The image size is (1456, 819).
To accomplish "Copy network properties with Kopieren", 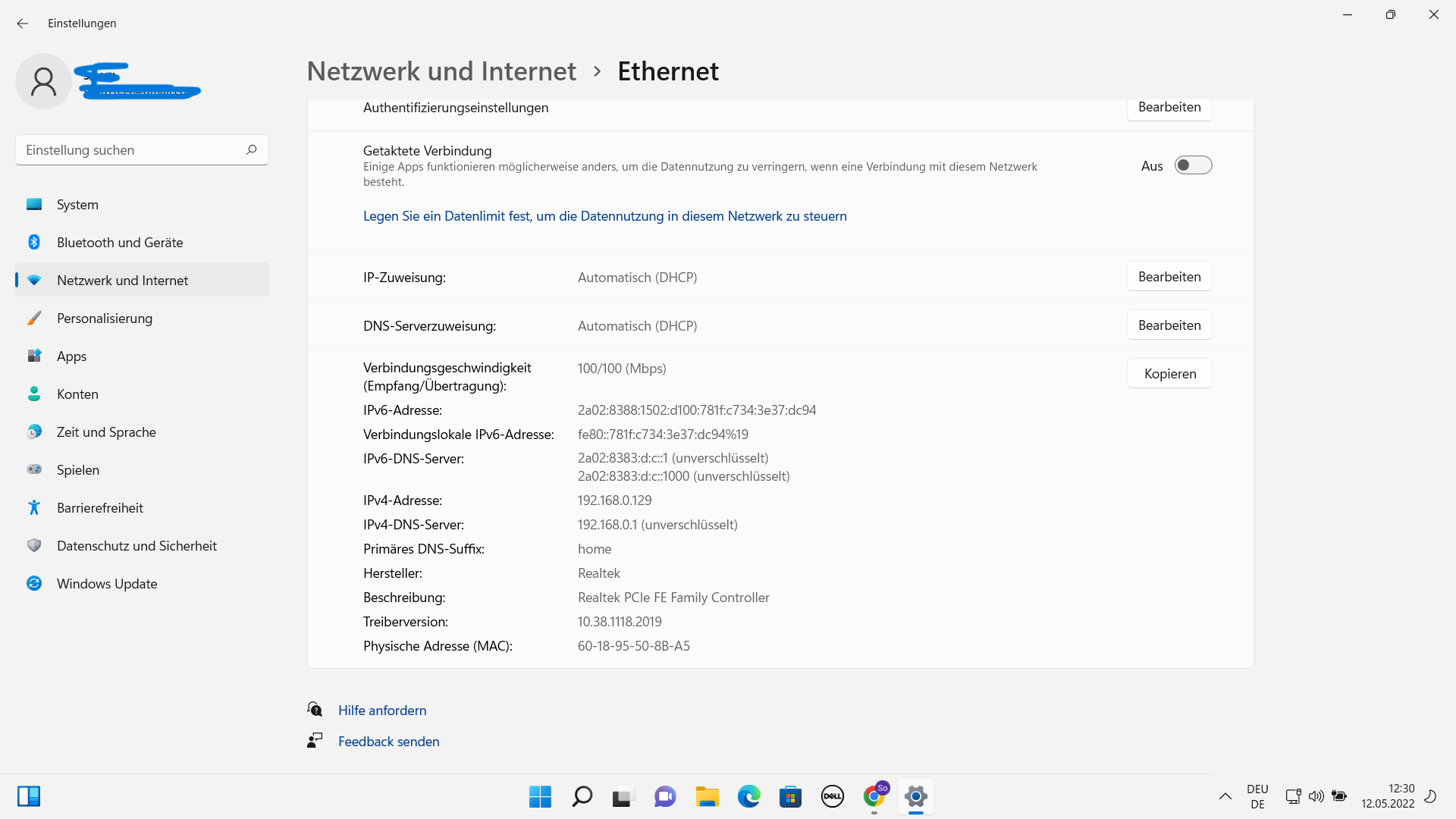I will [1169, 374].
